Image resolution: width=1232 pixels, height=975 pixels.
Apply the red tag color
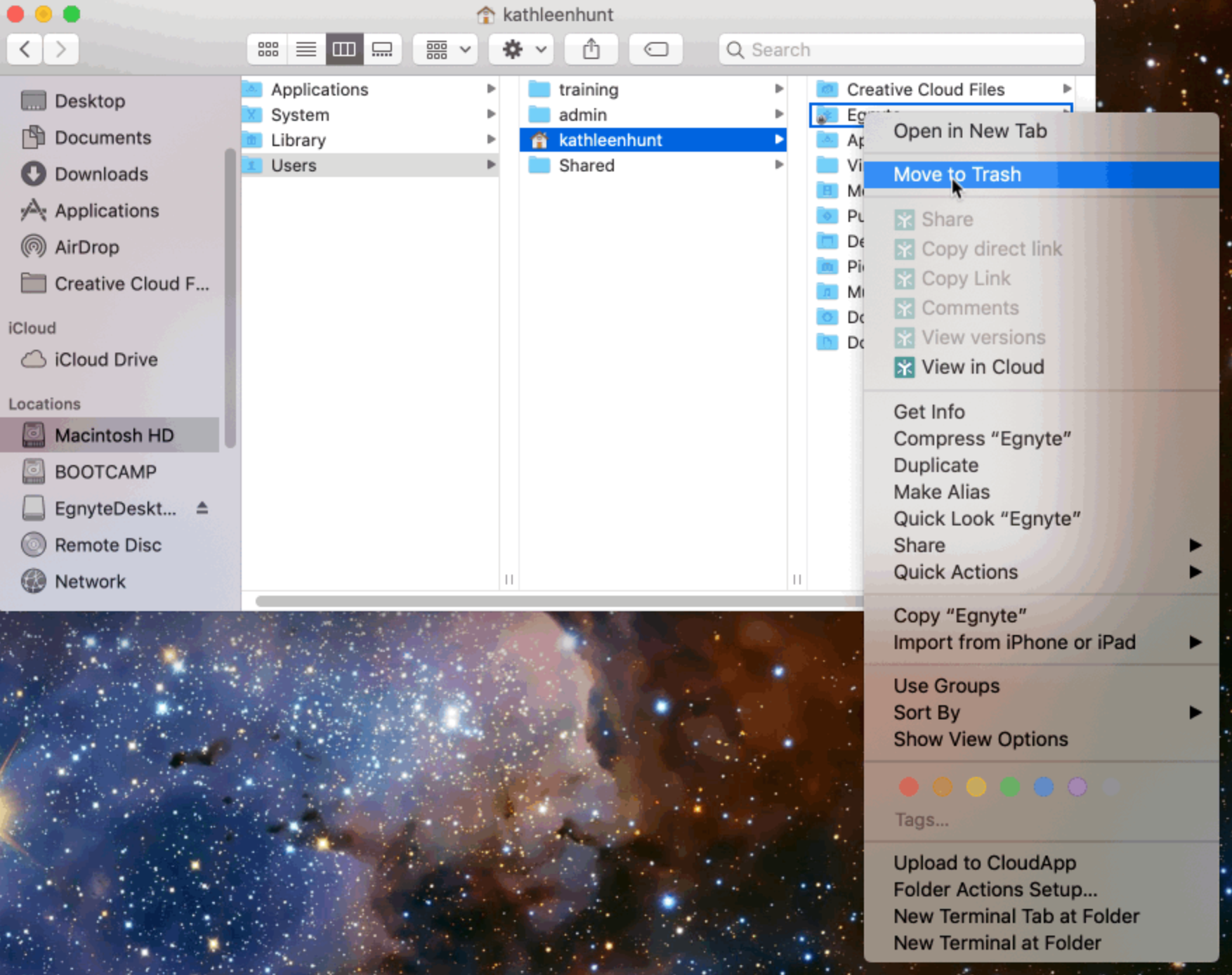908,787
